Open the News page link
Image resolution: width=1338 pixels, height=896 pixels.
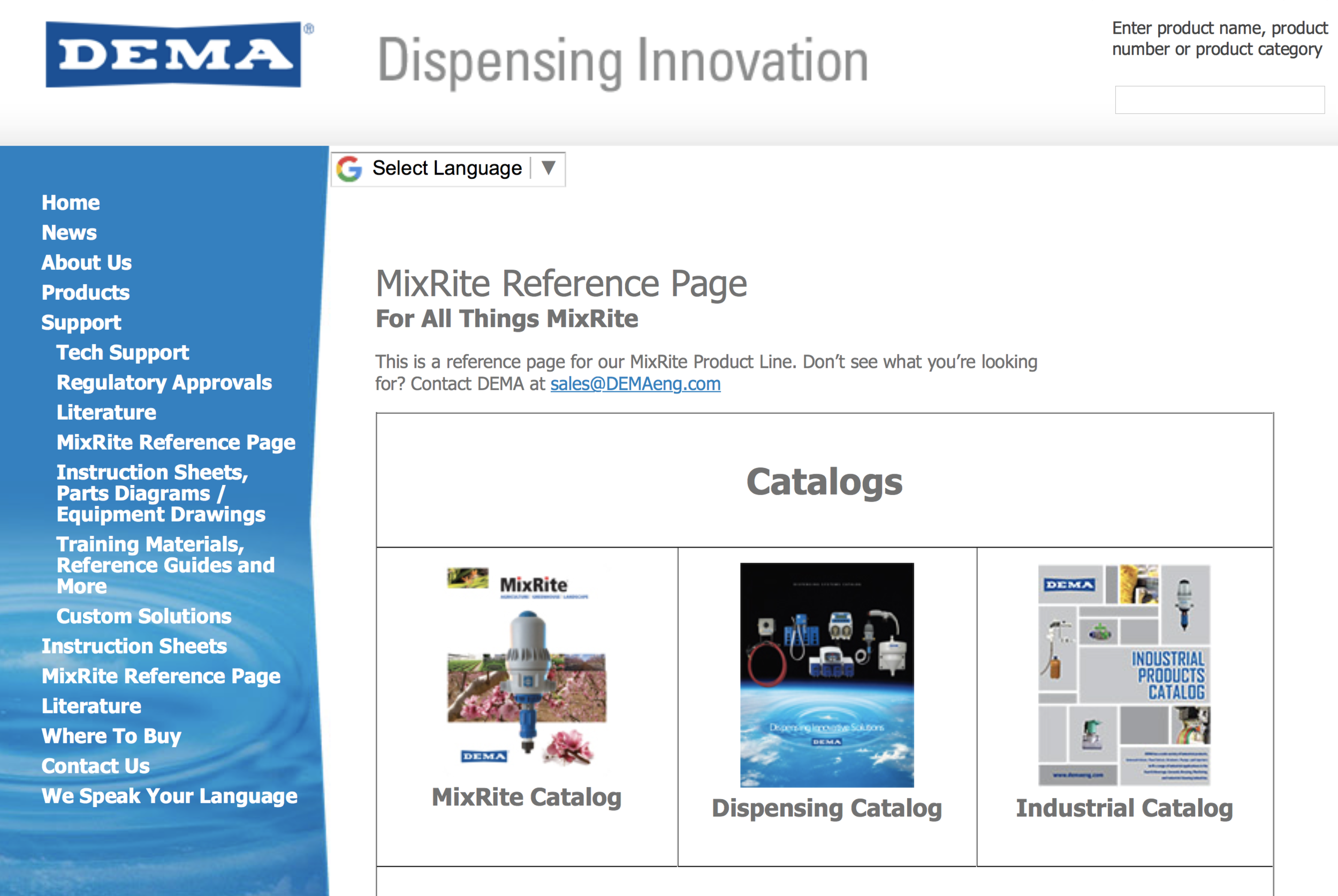coord(69,233)
